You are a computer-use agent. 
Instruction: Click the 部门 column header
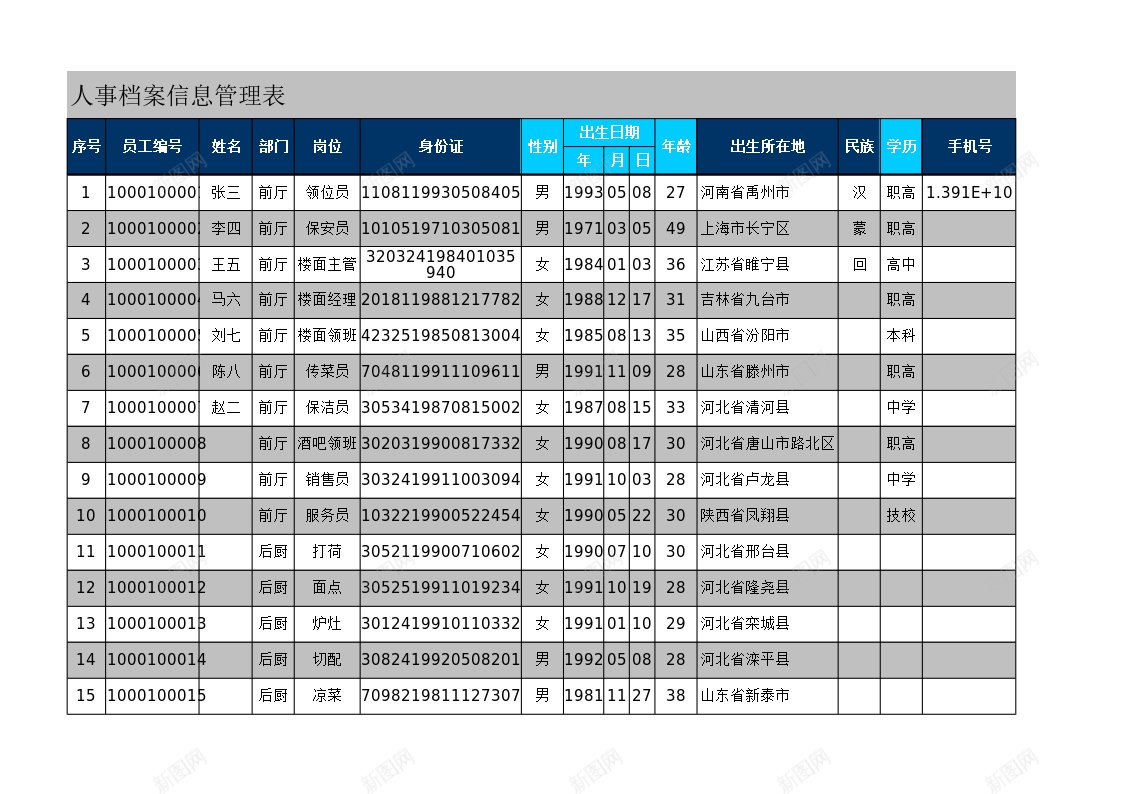click(x=272, y=145)
